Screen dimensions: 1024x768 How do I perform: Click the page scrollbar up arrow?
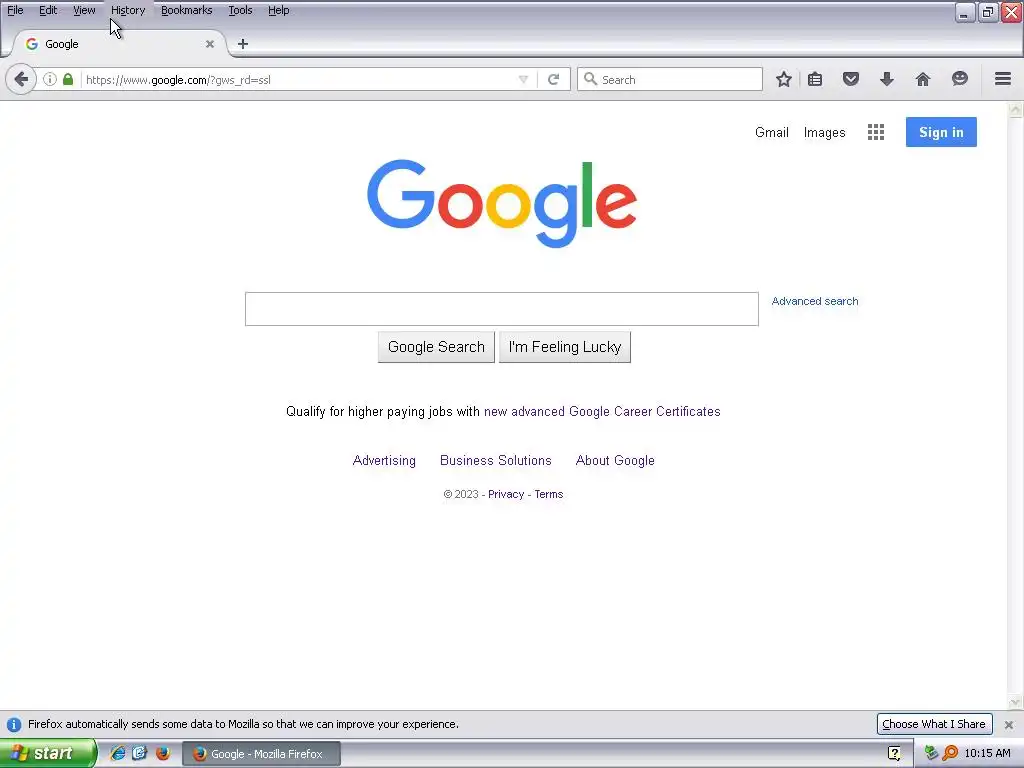point(1016,110)
